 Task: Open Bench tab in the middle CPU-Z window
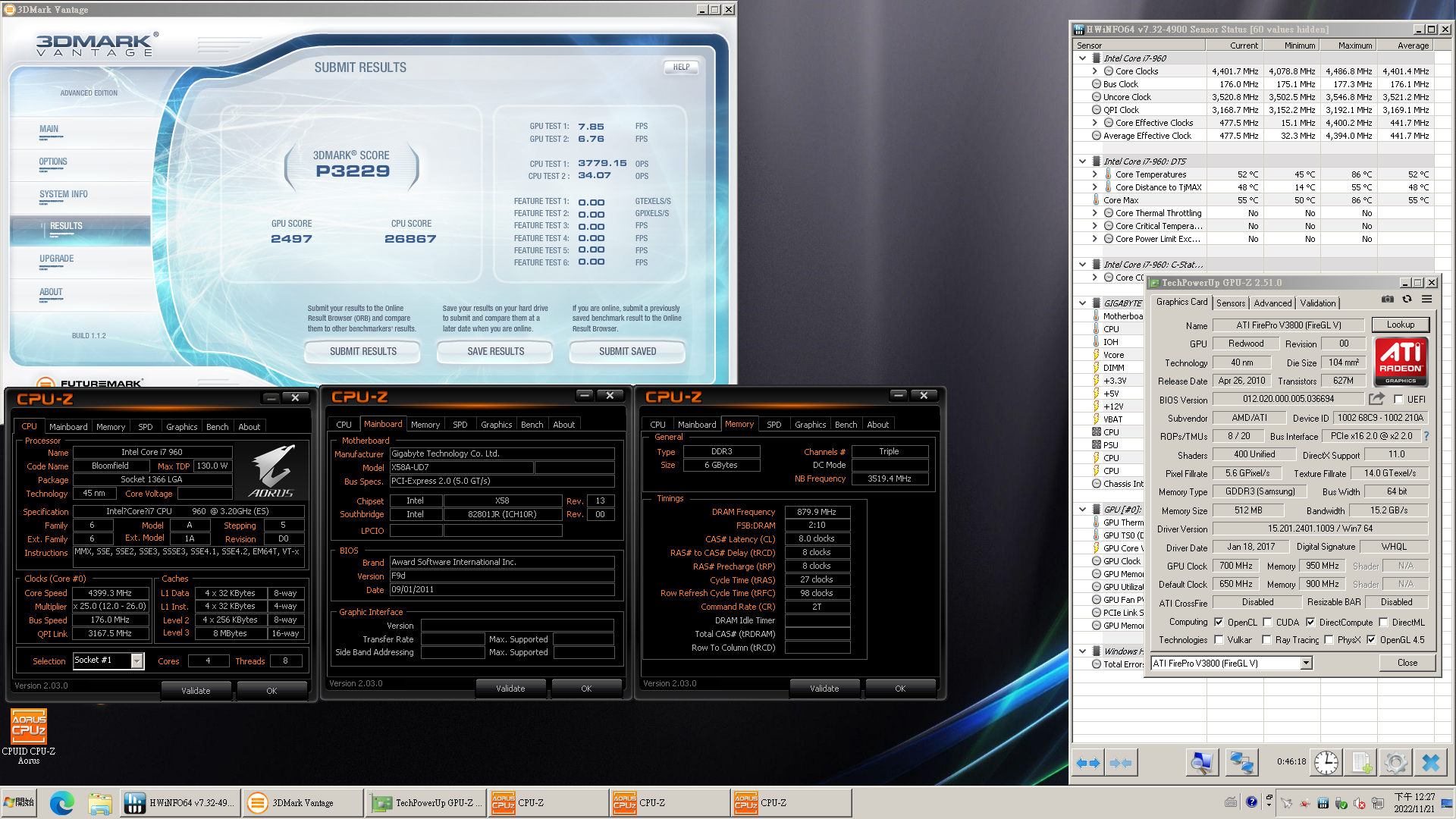click(x=532, y=425)
